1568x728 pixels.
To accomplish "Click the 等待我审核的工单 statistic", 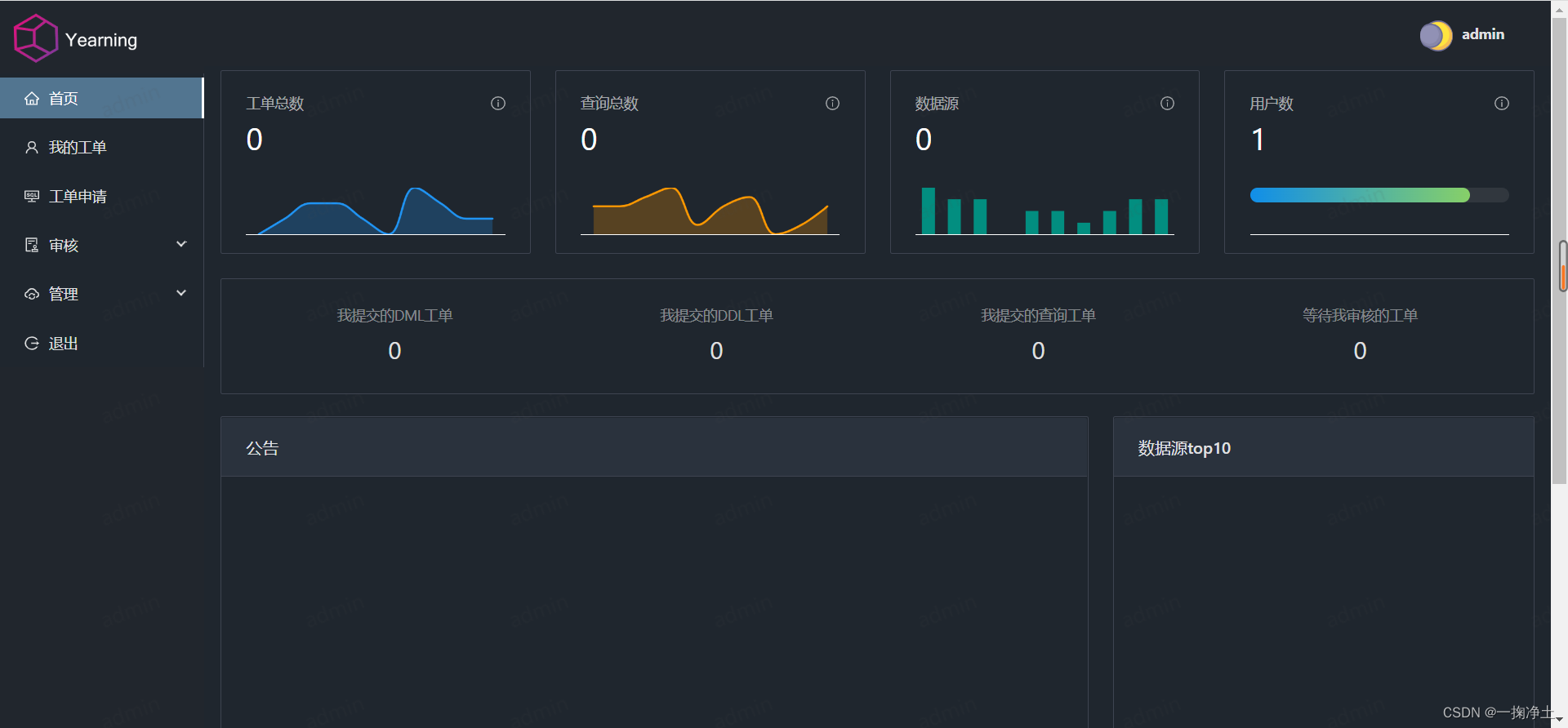I will 1360,334.
